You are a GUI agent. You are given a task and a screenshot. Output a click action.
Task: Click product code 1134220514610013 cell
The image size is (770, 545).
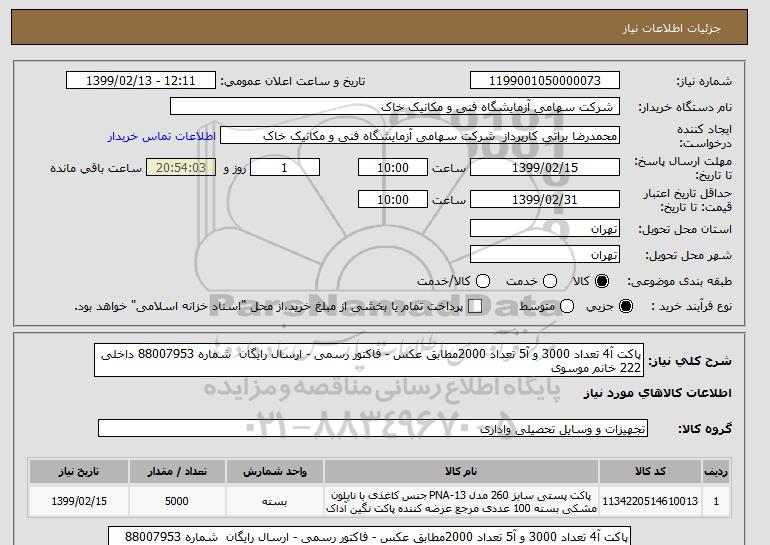point(650,501)
